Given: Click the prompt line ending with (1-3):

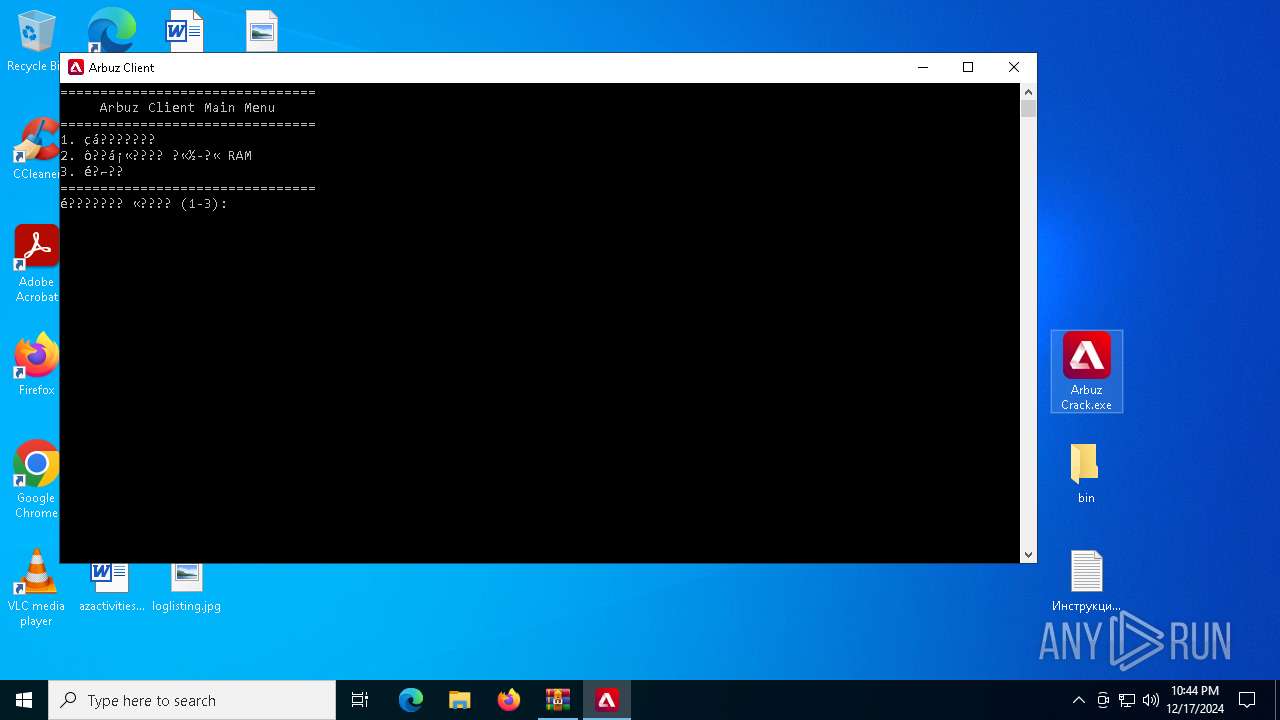Looking at the screenshot, I should [x=144, y=204].
